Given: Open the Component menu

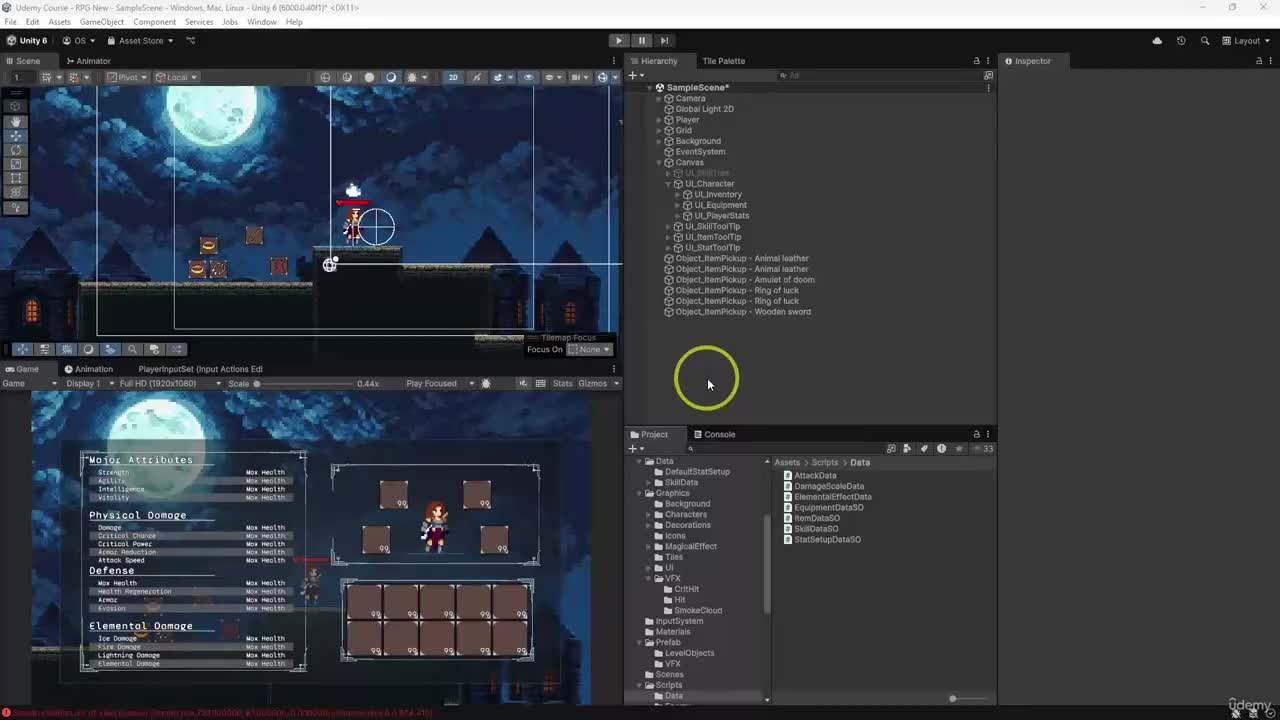Looking at the screenshot, I should pyautogui.click(x=154, y=22).
